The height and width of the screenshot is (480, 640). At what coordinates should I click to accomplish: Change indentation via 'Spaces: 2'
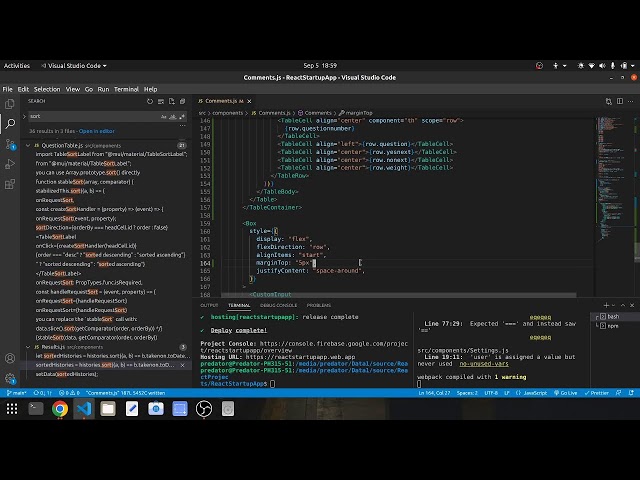coord(467,393)
